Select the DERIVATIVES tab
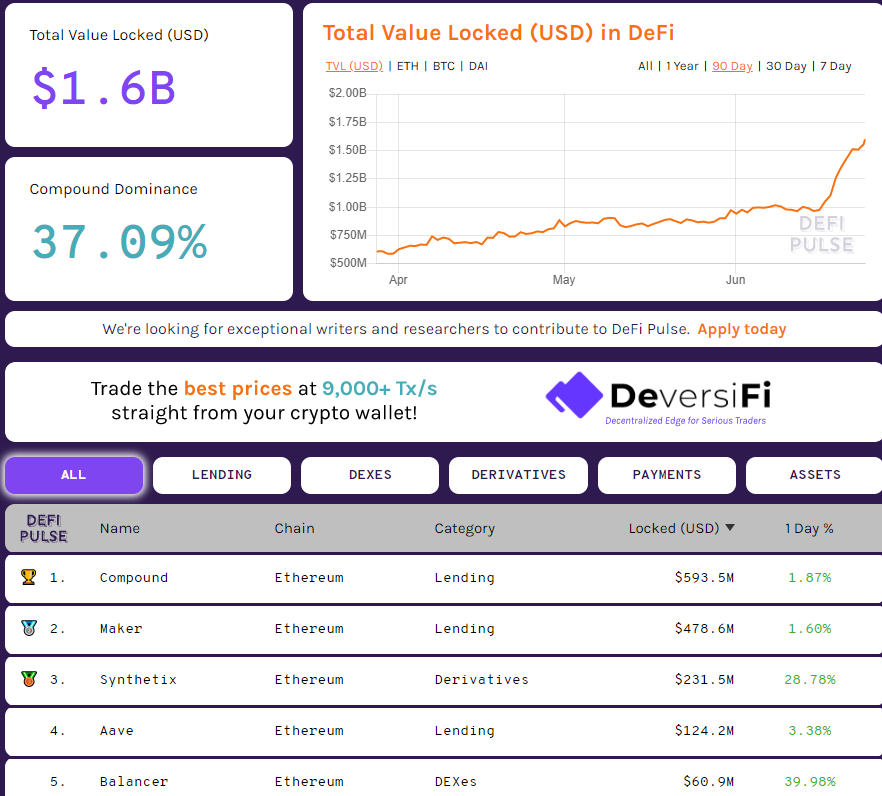This screenshot has height=796, width=882. (518, 475)
